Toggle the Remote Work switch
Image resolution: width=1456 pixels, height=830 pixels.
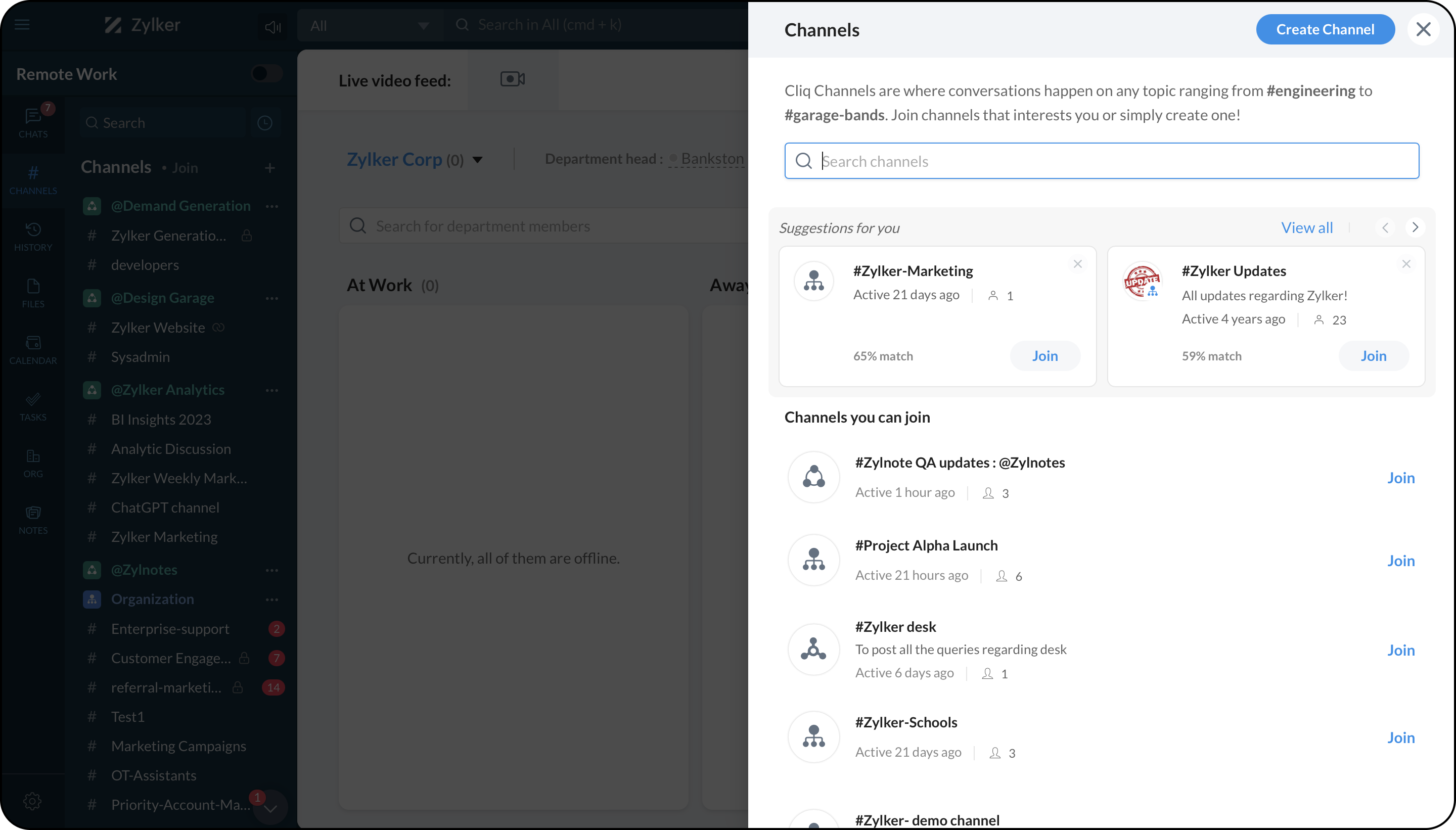(x=266, y=73)
